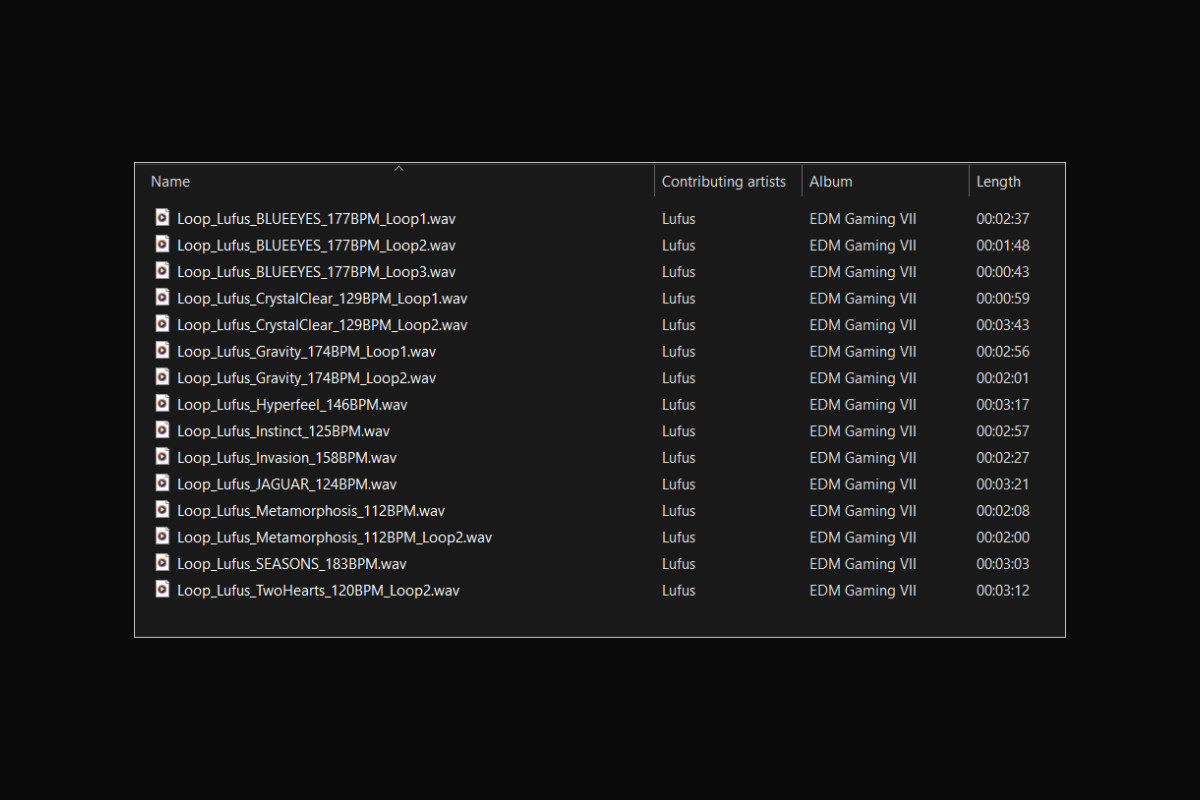The height and width of the screenshot is (800, 1200).
Task: Select file name Loop_Lufus_Metamorphosis_112BPM_Loop2.wav
Action: tap(334, 537)
